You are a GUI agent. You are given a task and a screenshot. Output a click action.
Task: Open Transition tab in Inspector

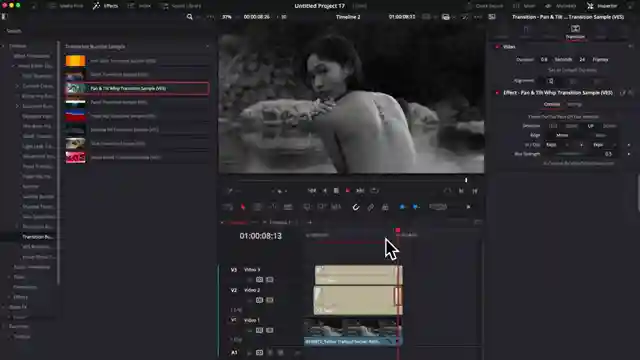(575, 32)
